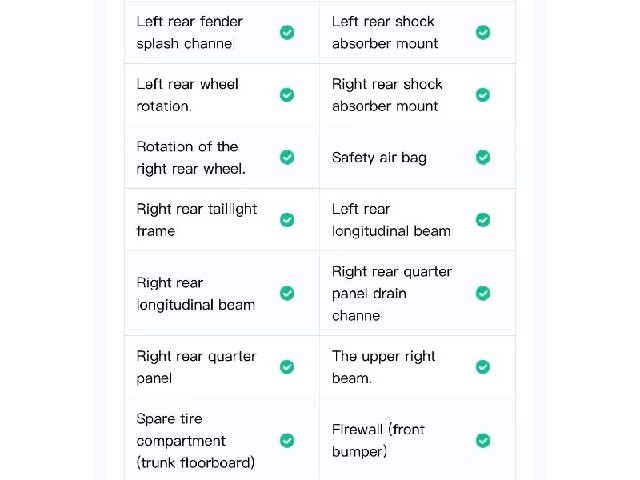The height and width of the screenshot is (480, 640).
Task: Click green check for Left rear longitudinal beam
Action: tap(483, 220)
